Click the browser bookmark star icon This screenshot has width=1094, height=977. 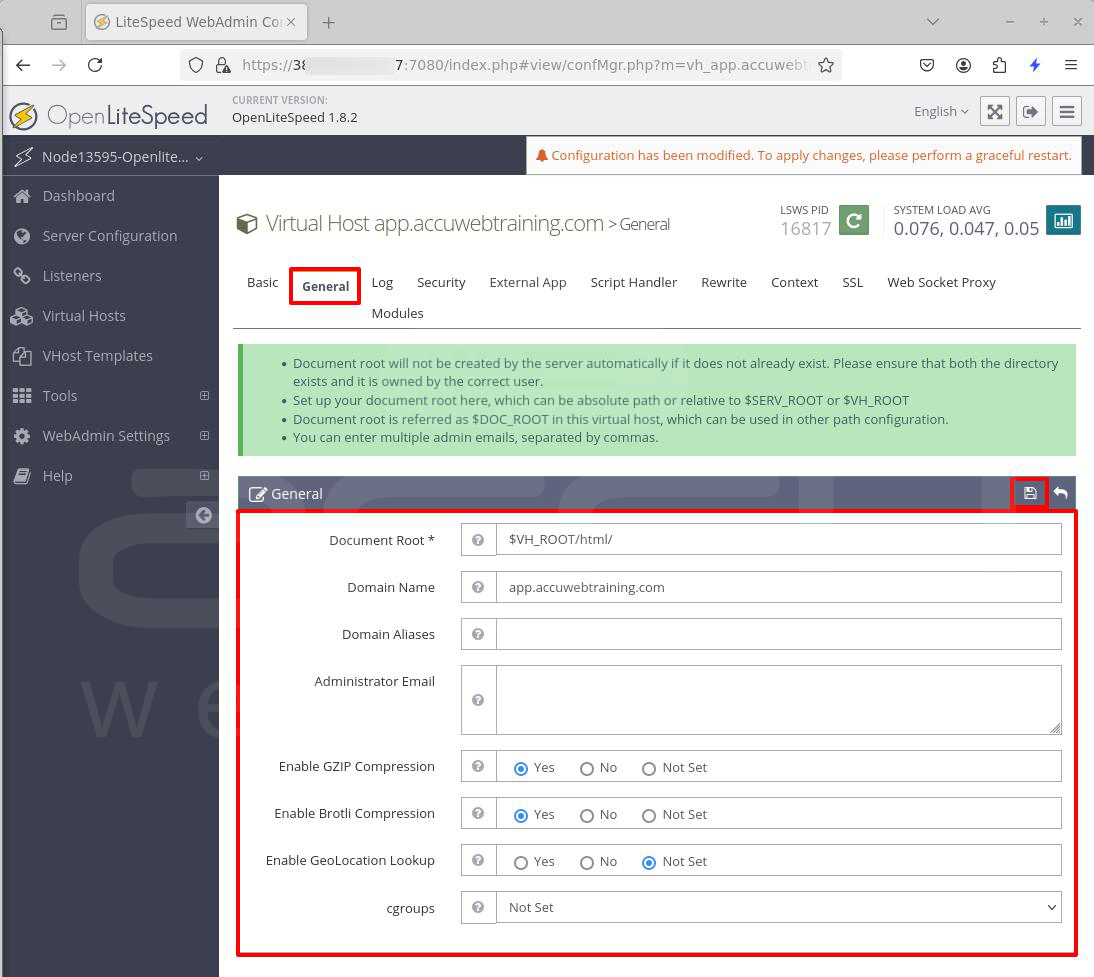(826, 65)
